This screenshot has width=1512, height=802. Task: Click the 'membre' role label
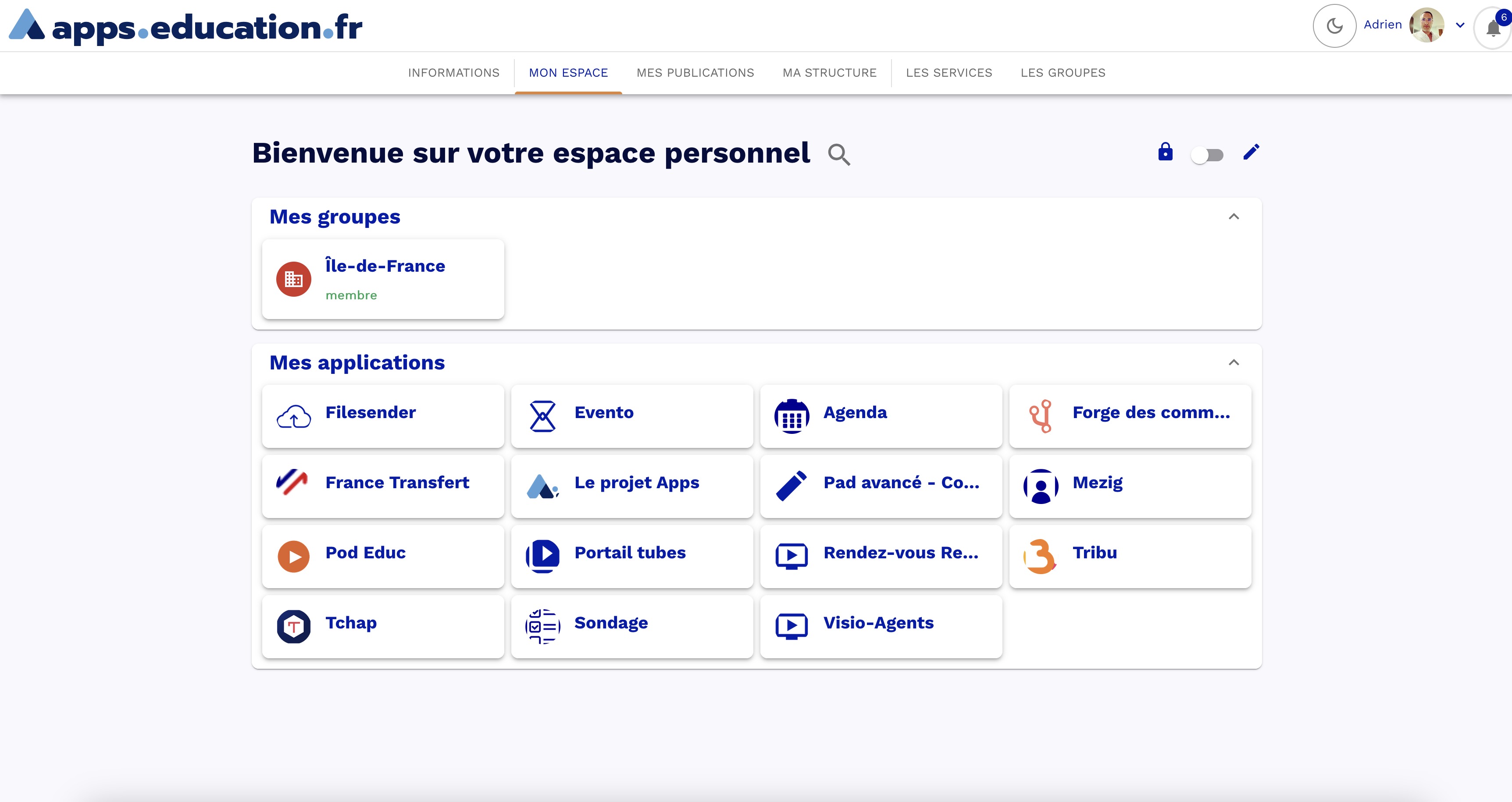351,295
